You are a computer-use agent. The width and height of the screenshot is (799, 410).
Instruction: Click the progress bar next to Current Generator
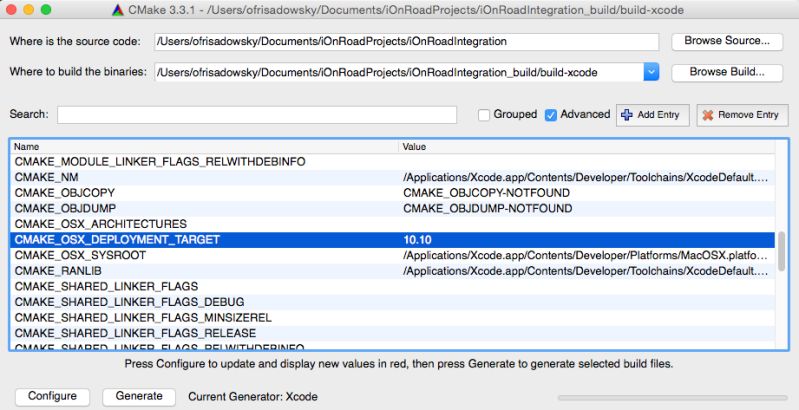[x=672, y=397]
